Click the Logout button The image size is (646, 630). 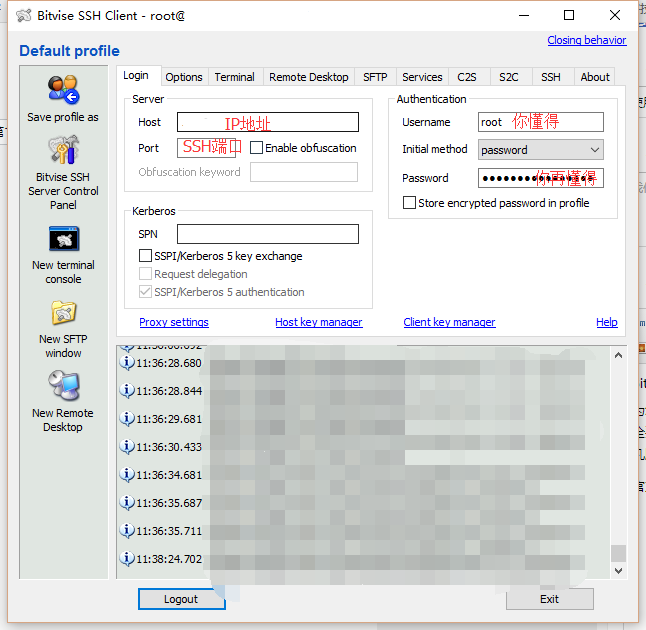(182, 599)
